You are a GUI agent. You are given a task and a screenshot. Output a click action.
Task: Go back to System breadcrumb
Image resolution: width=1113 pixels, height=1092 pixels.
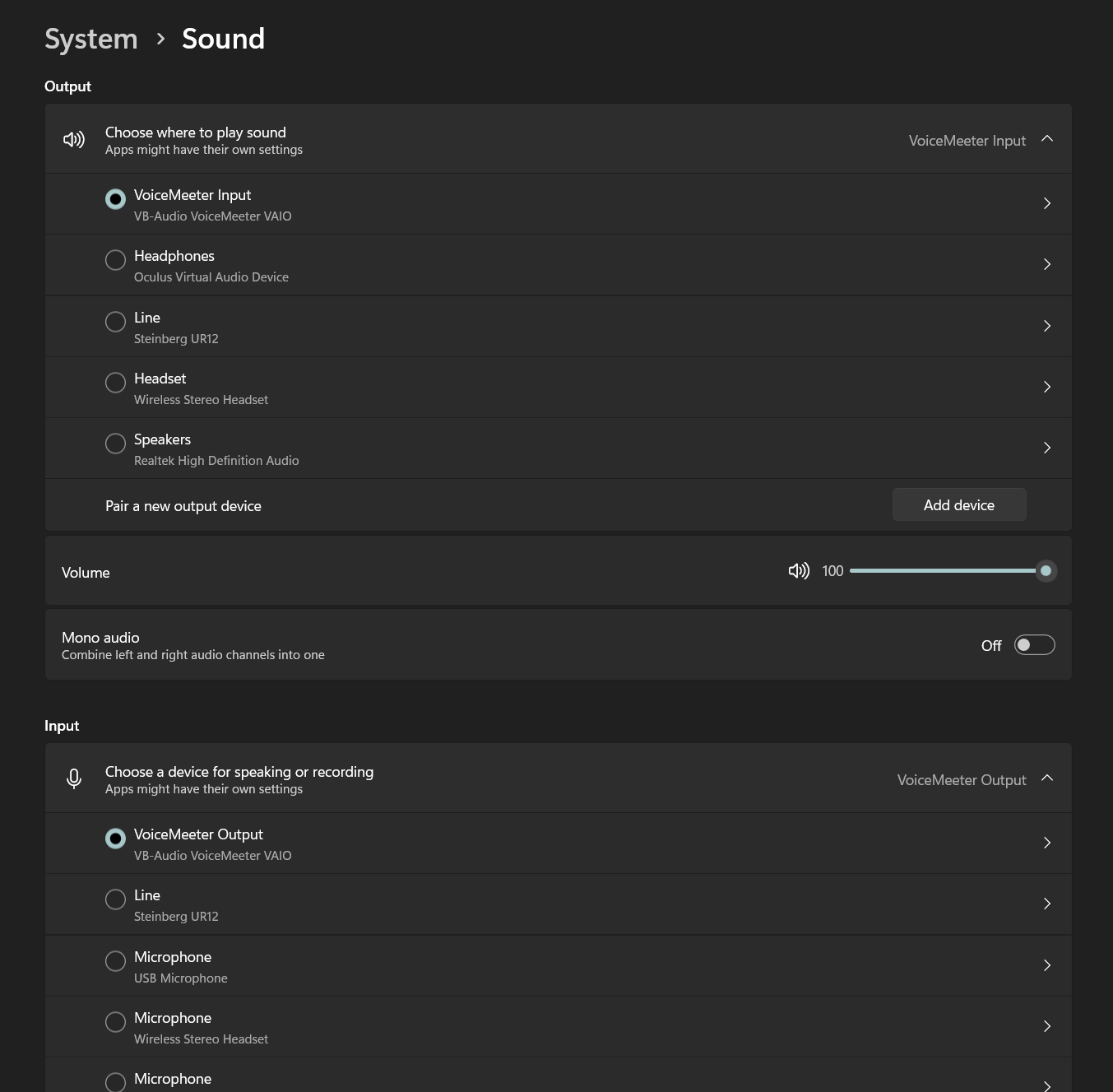pyautogui.click(x=91, y=39)
